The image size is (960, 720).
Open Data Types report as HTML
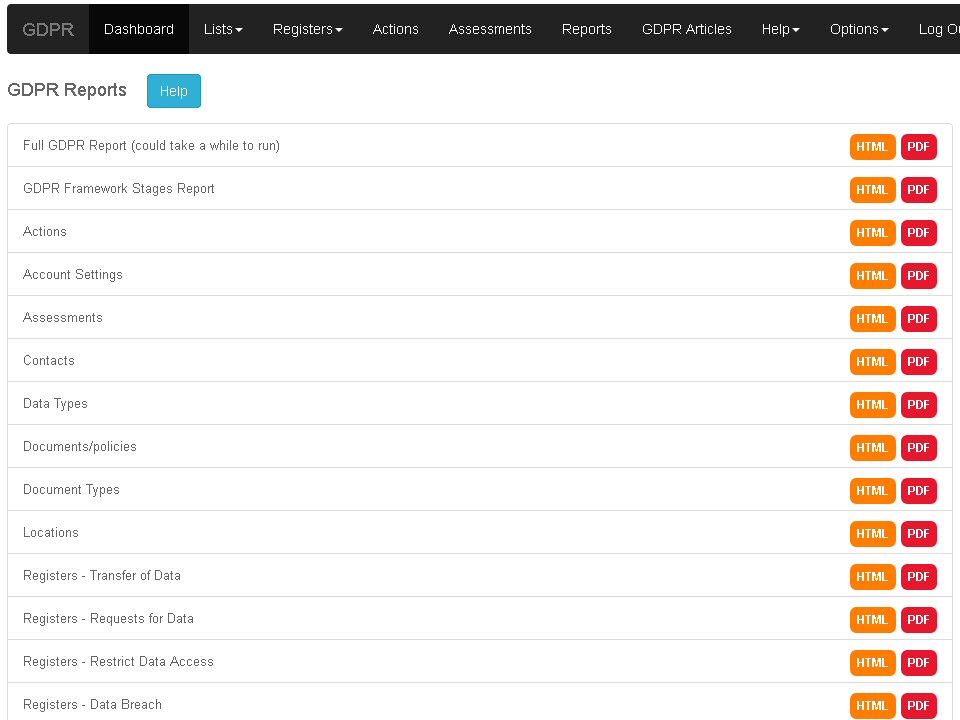[872, 405]
